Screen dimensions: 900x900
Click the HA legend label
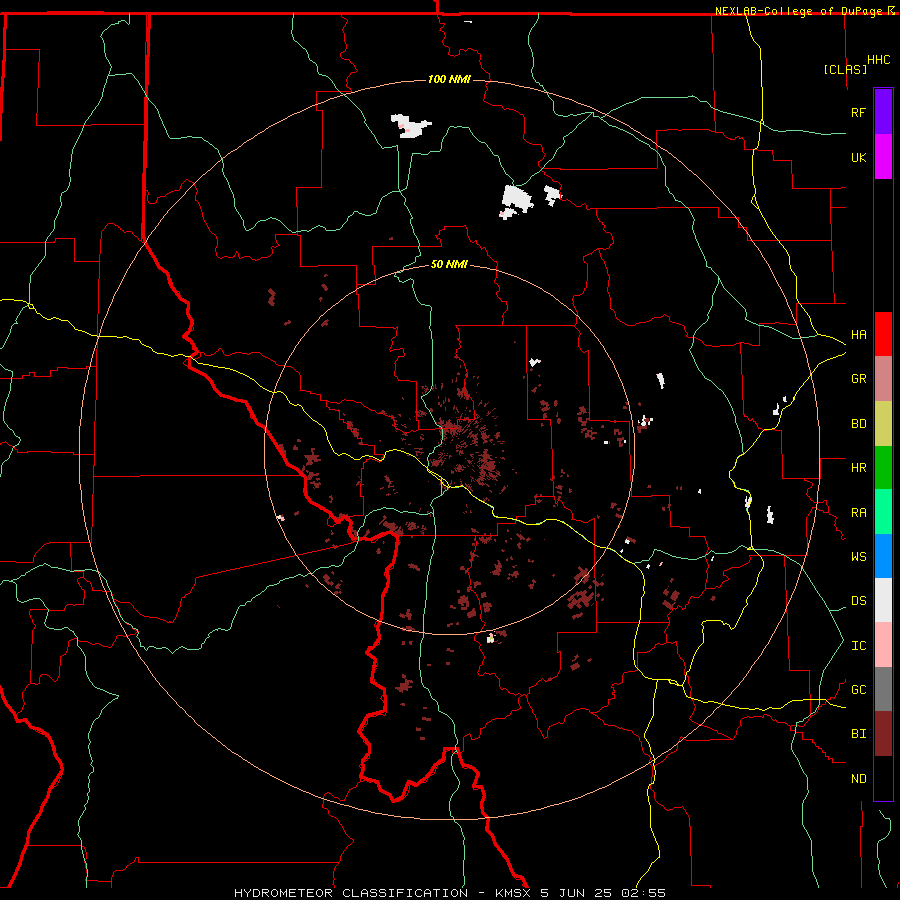coord(858,334)
